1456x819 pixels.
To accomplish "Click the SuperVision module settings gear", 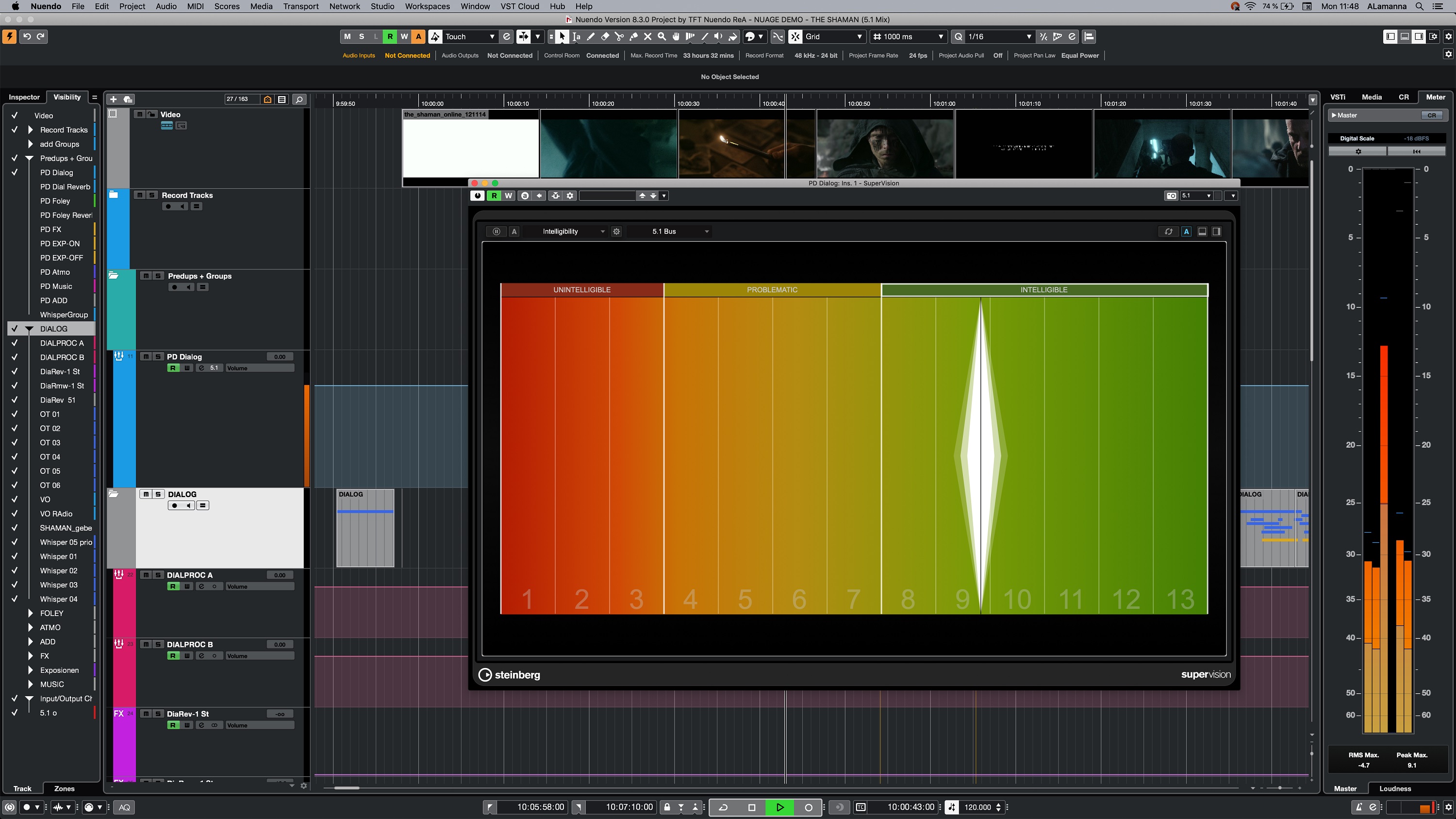I will 617,231.
